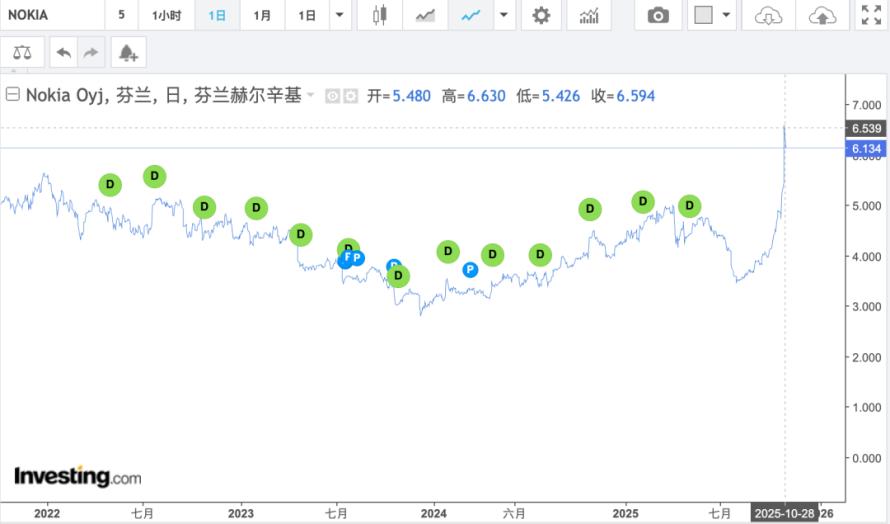Collapse the Nokia Oyj legend box

pyautogui.click(x=13, y=96)
